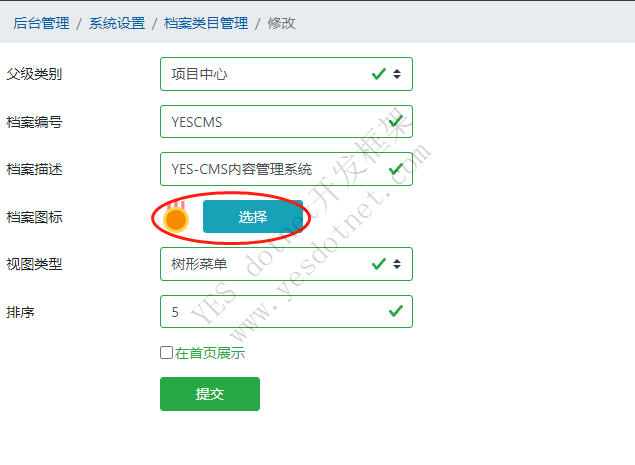Open the 视图类型 dropdown showing 树形菜单

(286, 264)
